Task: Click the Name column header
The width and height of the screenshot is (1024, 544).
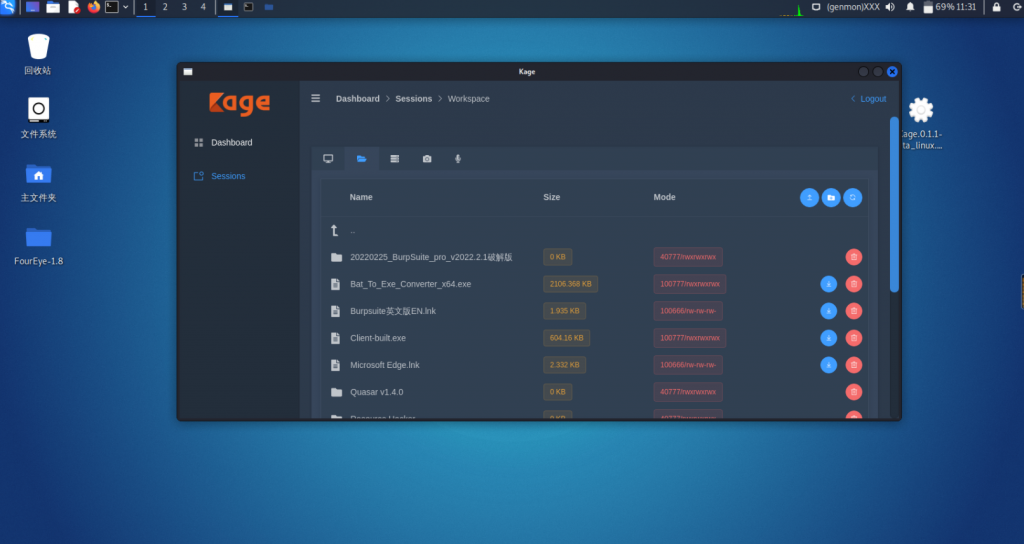Action: 360,197
